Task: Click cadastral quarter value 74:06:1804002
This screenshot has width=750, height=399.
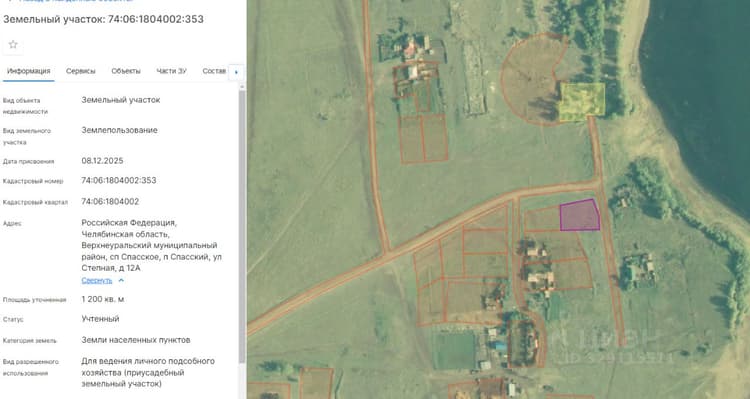Action: [x=110, y=201]
